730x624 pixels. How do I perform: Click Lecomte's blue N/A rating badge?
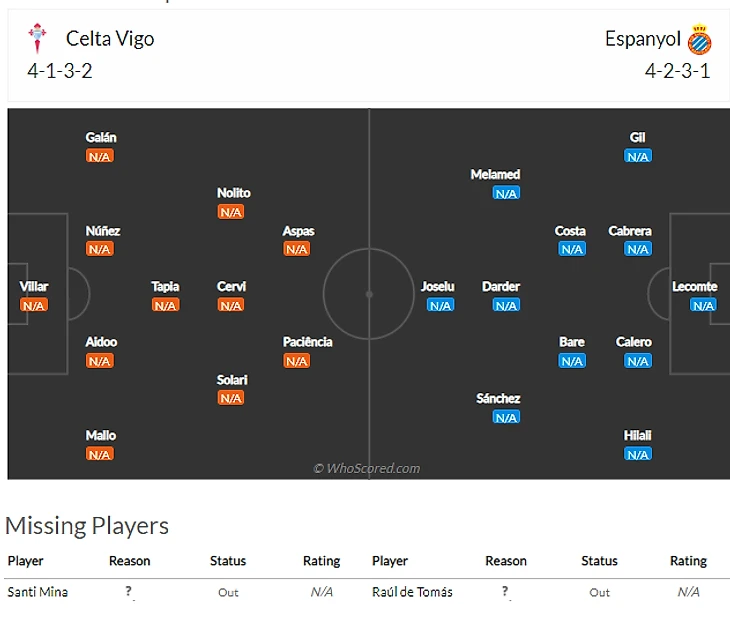coord(703,305)
